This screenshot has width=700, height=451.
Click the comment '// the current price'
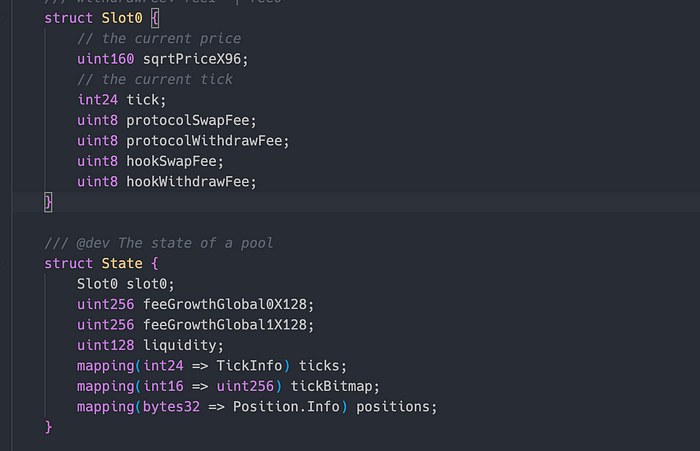159,39
